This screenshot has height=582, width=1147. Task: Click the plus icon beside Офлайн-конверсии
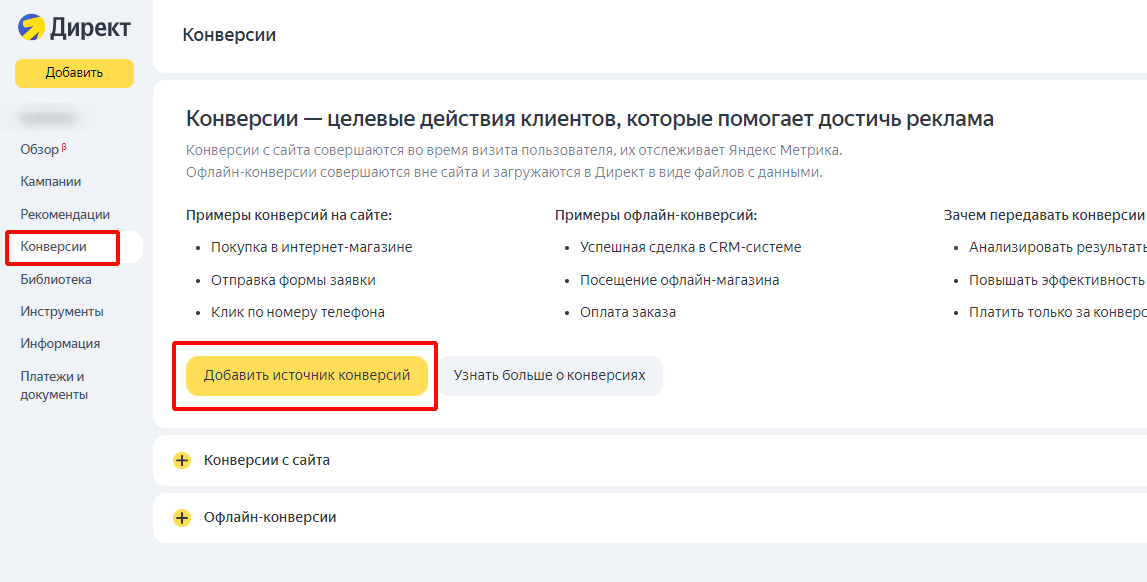(181, 518)
